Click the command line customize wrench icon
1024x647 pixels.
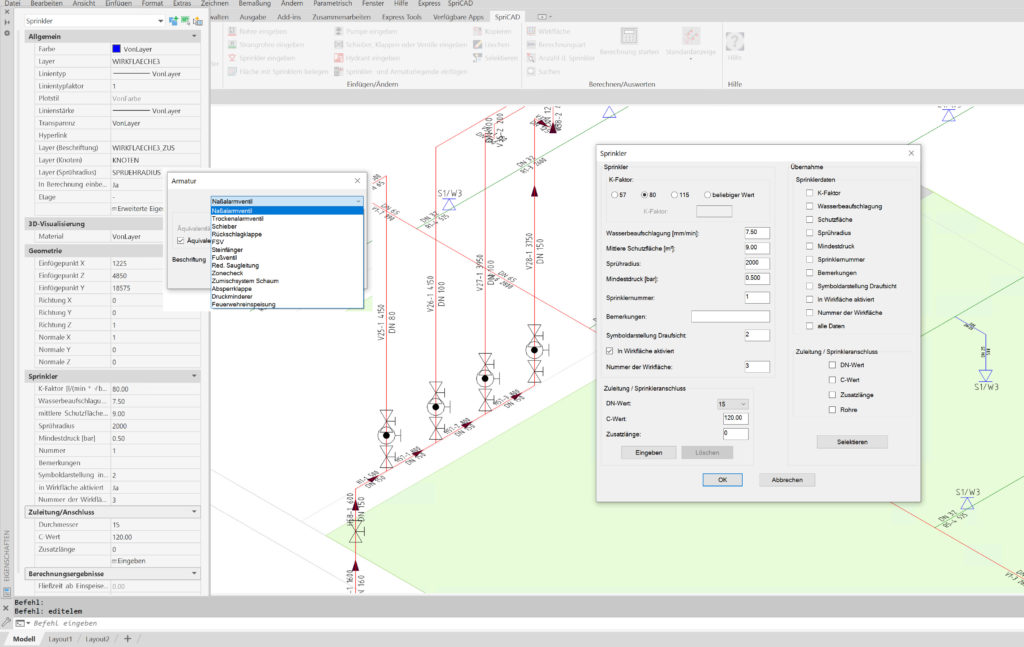[x=7, y=622]
